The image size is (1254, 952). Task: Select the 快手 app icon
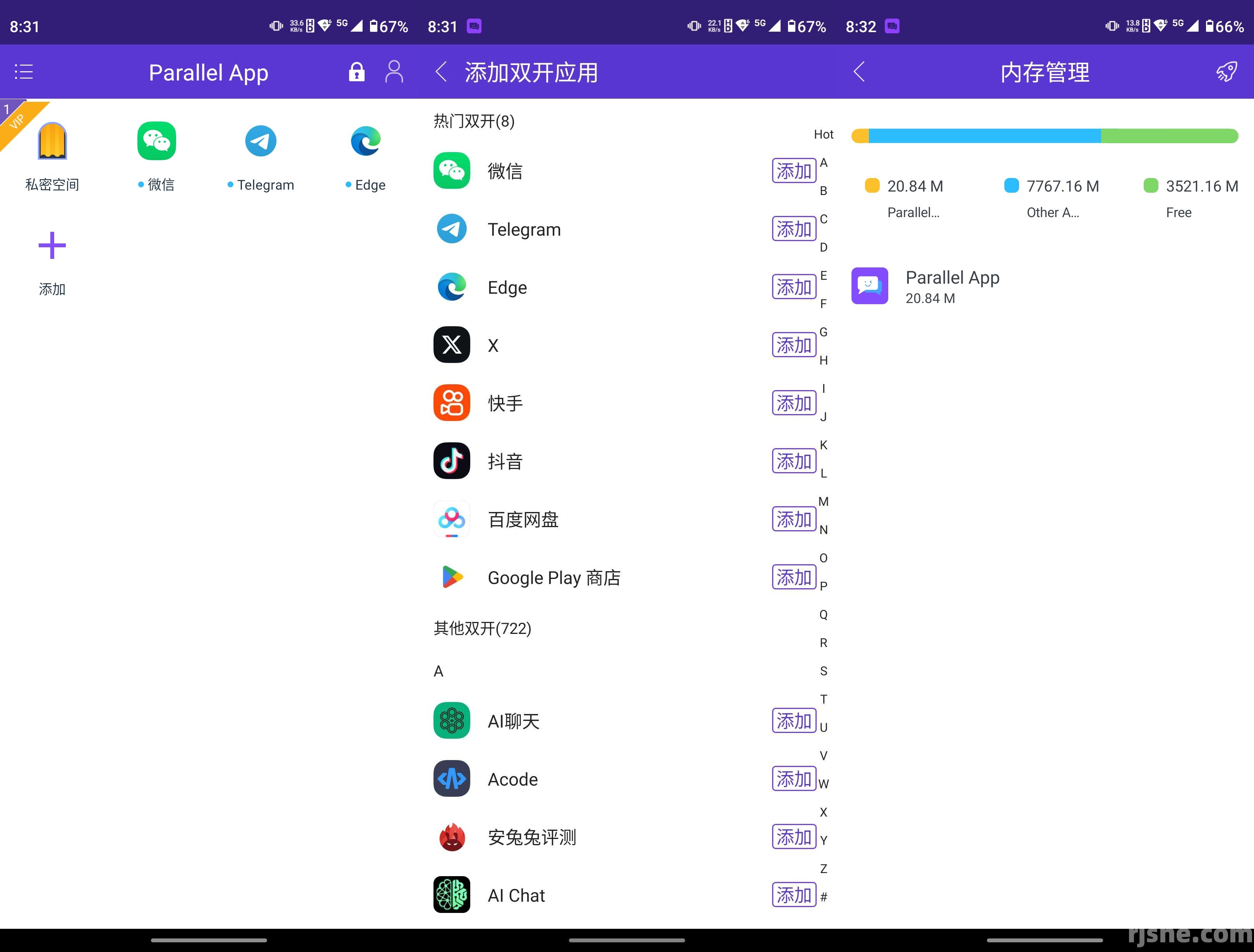pos(452,403)
